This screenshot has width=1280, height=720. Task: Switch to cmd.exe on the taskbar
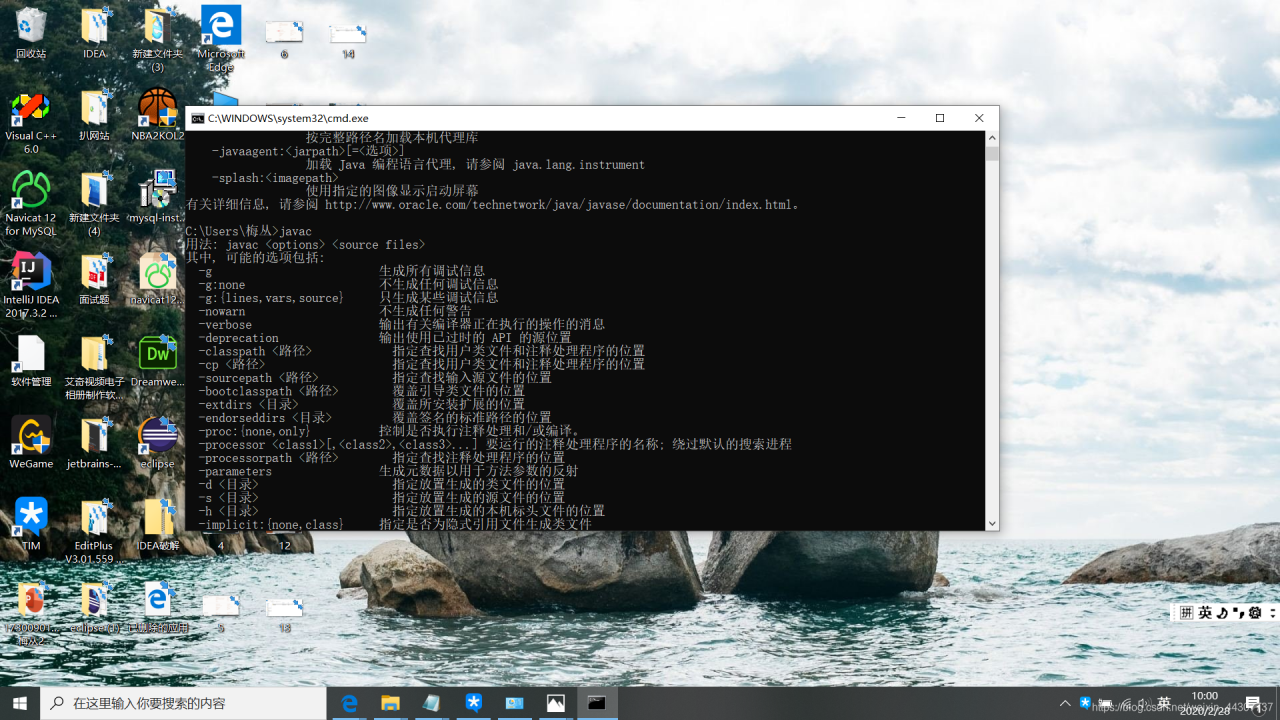pos(597,703)
